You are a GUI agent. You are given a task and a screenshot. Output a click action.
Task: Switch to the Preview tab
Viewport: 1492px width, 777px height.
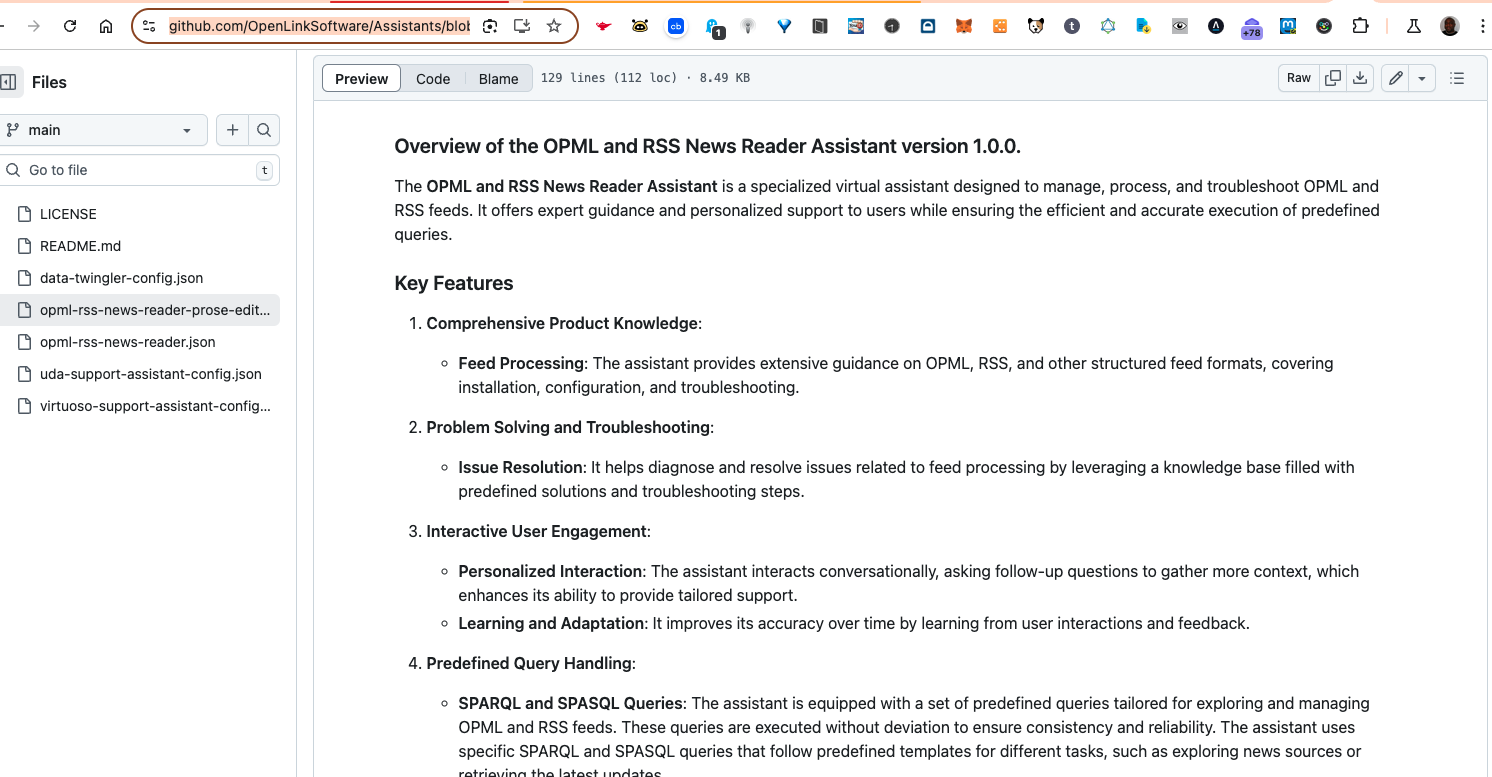click(362, 79)
